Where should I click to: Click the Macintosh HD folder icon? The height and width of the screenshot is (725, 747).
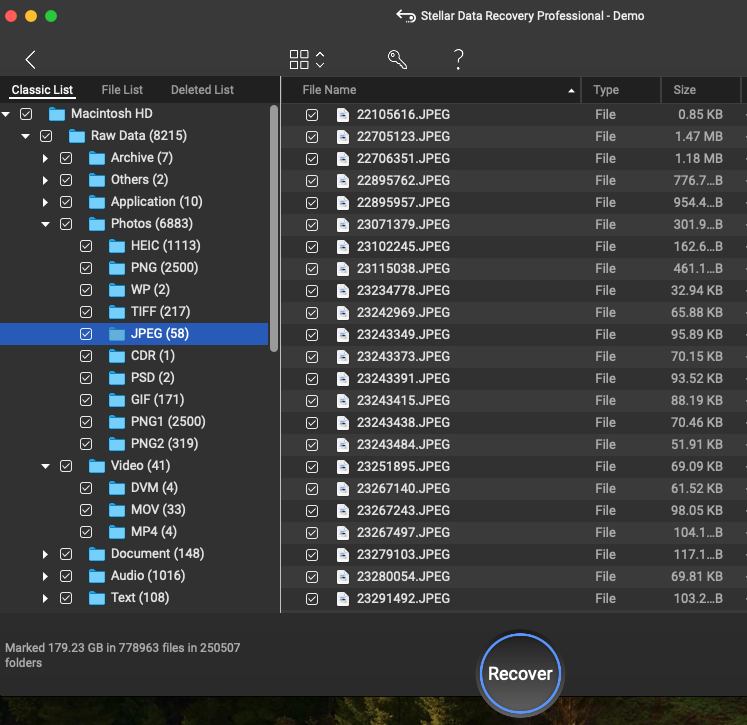click(57, 114)
